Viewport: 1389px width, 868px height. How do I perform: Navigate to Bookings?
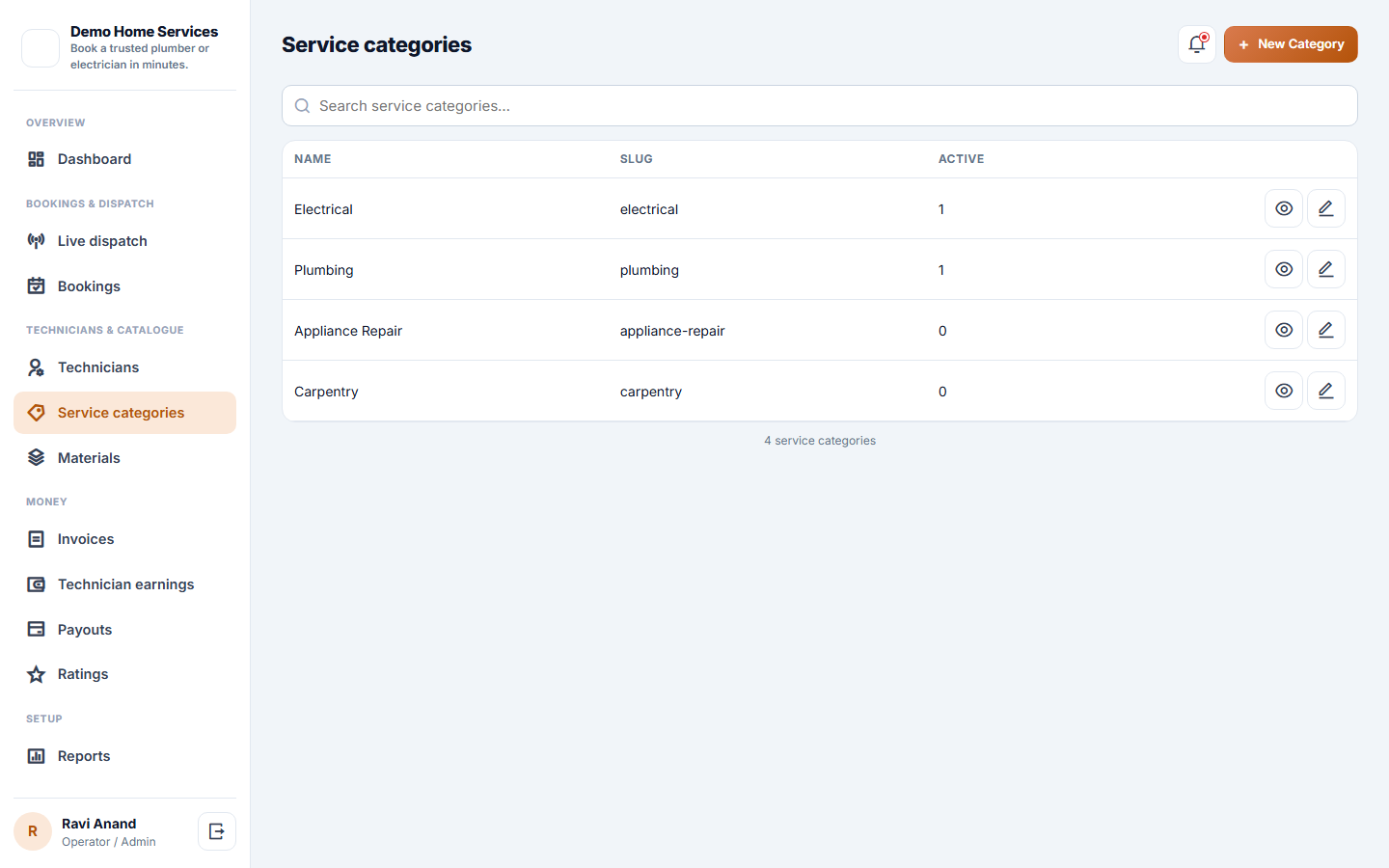click(x=124, y=286)
